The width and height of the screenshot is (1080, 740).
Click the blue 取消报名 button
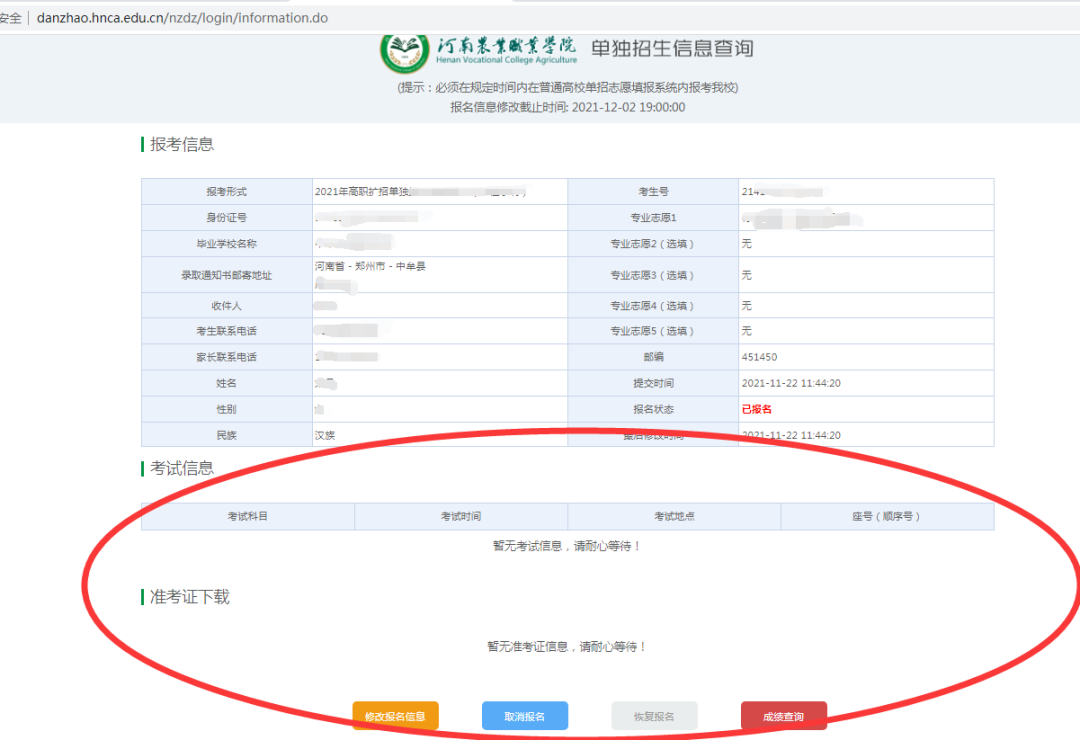pos(525,716)
